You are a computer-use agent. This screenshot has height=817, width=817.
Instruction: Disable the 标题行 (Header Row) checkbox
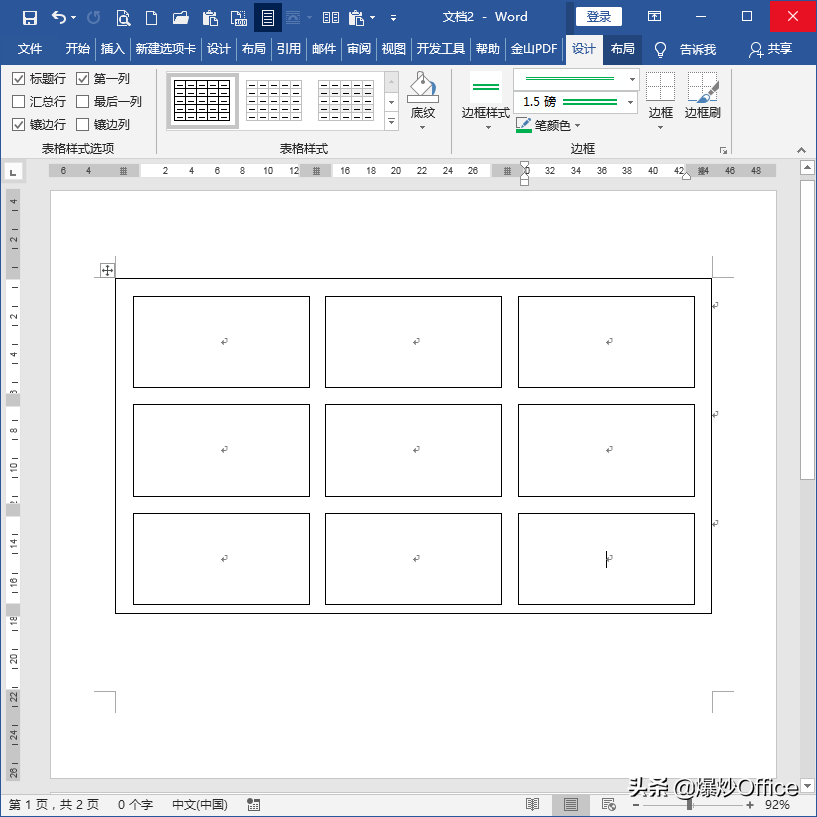18,80
